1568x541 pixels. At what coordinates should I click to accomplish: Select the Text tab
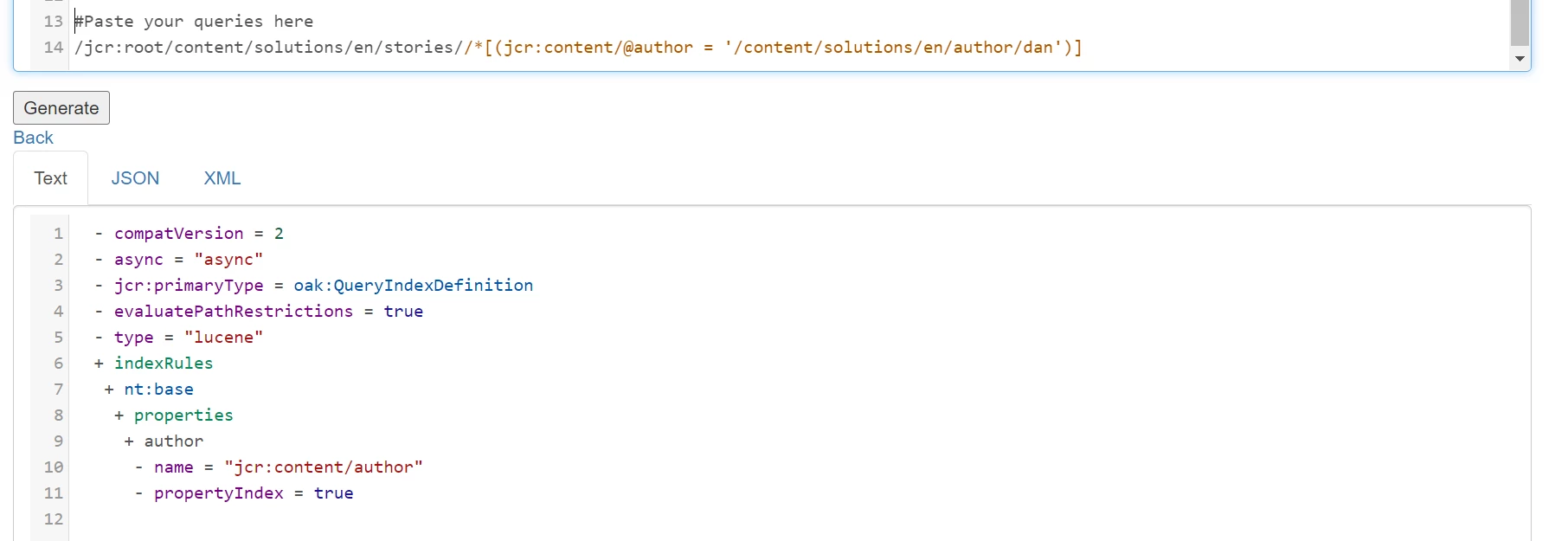tap(50, 178)
